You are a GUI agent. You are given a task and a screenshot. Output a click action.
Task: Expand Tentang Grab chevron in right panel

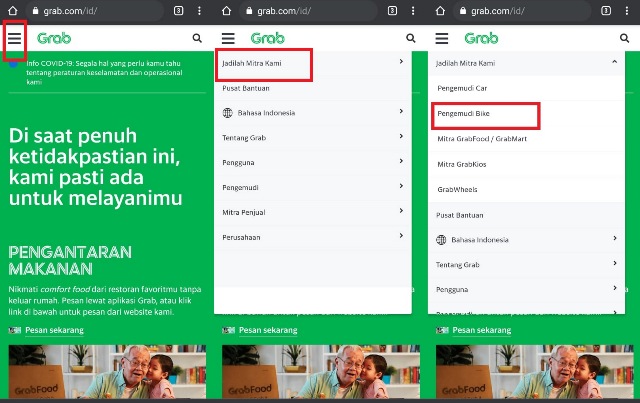point(615,263)
